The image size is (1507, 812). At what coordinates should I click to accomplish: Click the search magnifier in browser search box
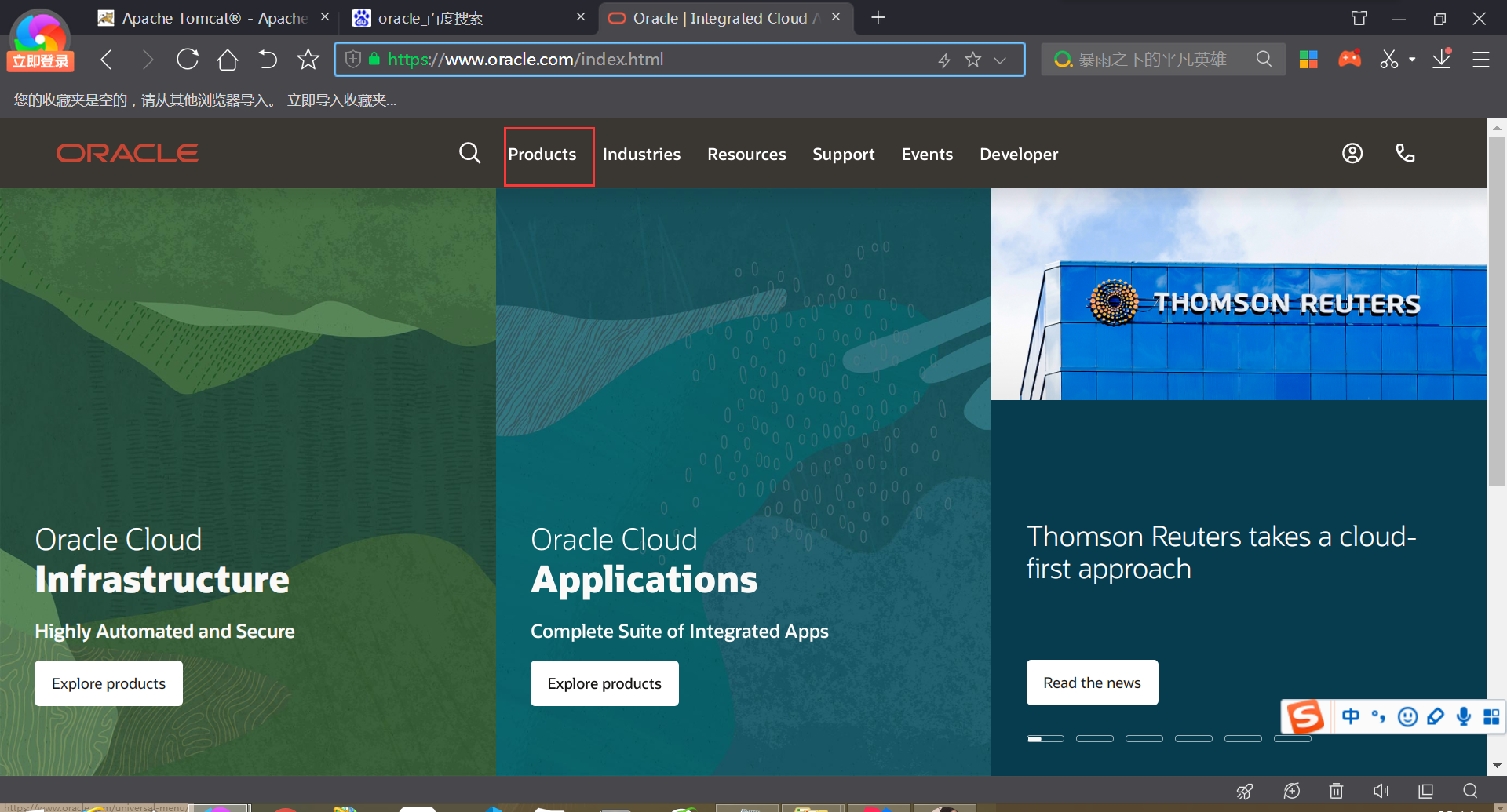click(1264, 59)
